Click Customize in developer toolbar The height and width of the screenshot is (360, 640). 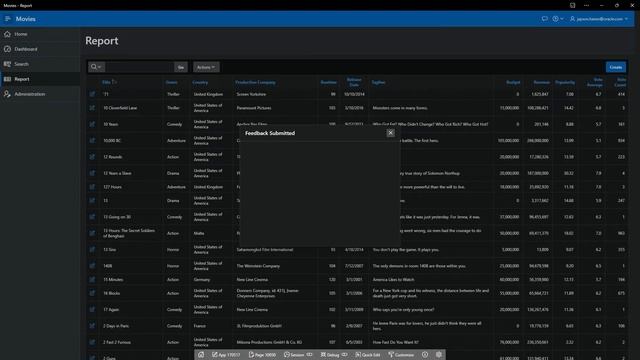click(401, 355)
